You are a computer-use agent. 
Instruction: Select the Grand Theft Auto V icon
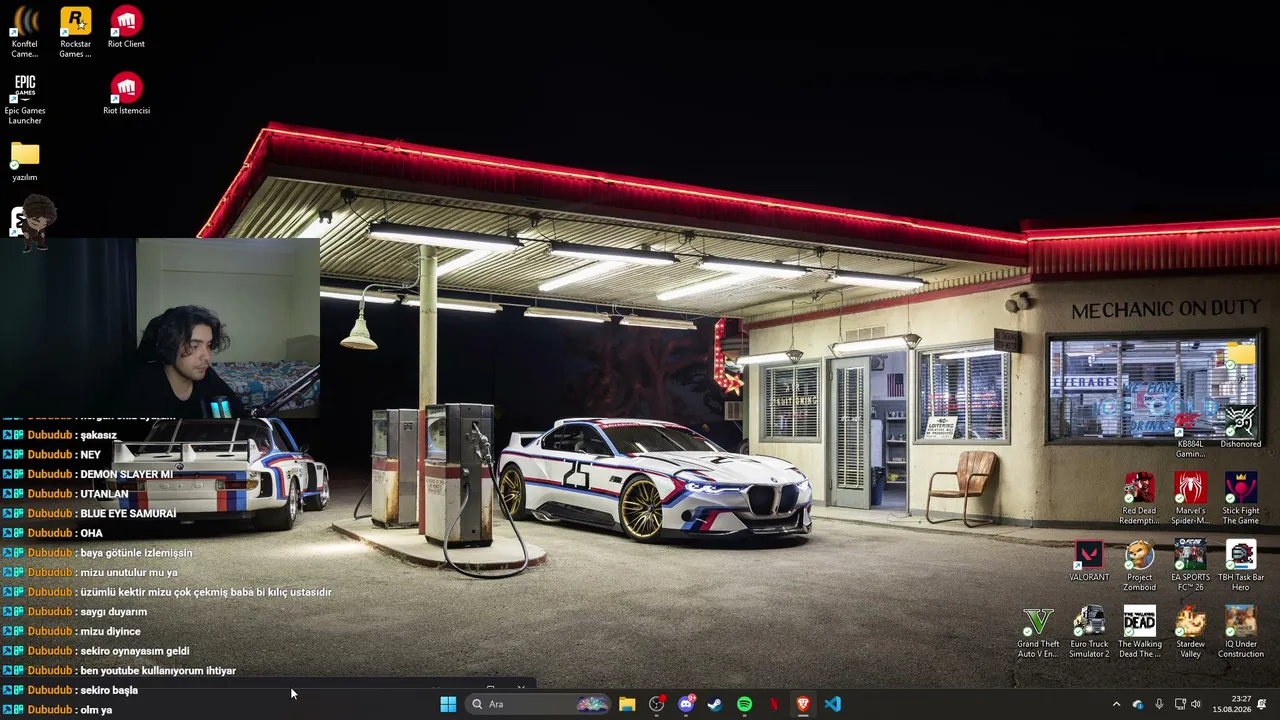tap(1038, 633)
